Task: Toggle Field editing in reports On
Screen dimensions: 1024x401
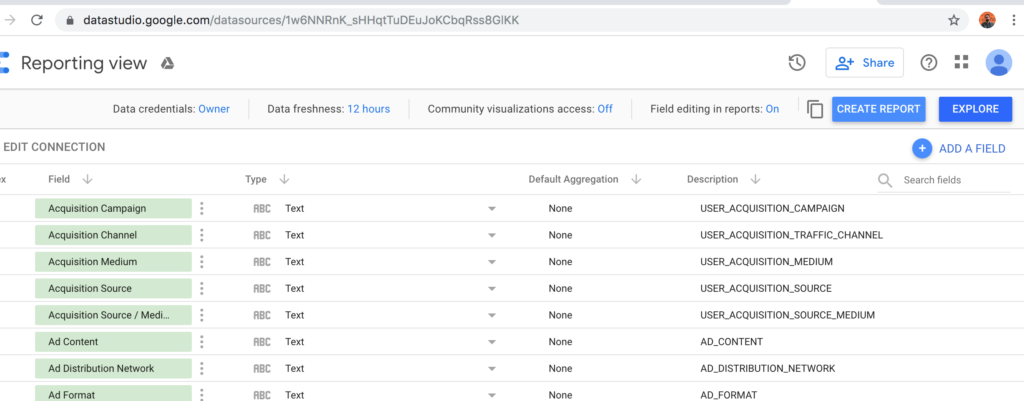Action: [x=772, y=109]
